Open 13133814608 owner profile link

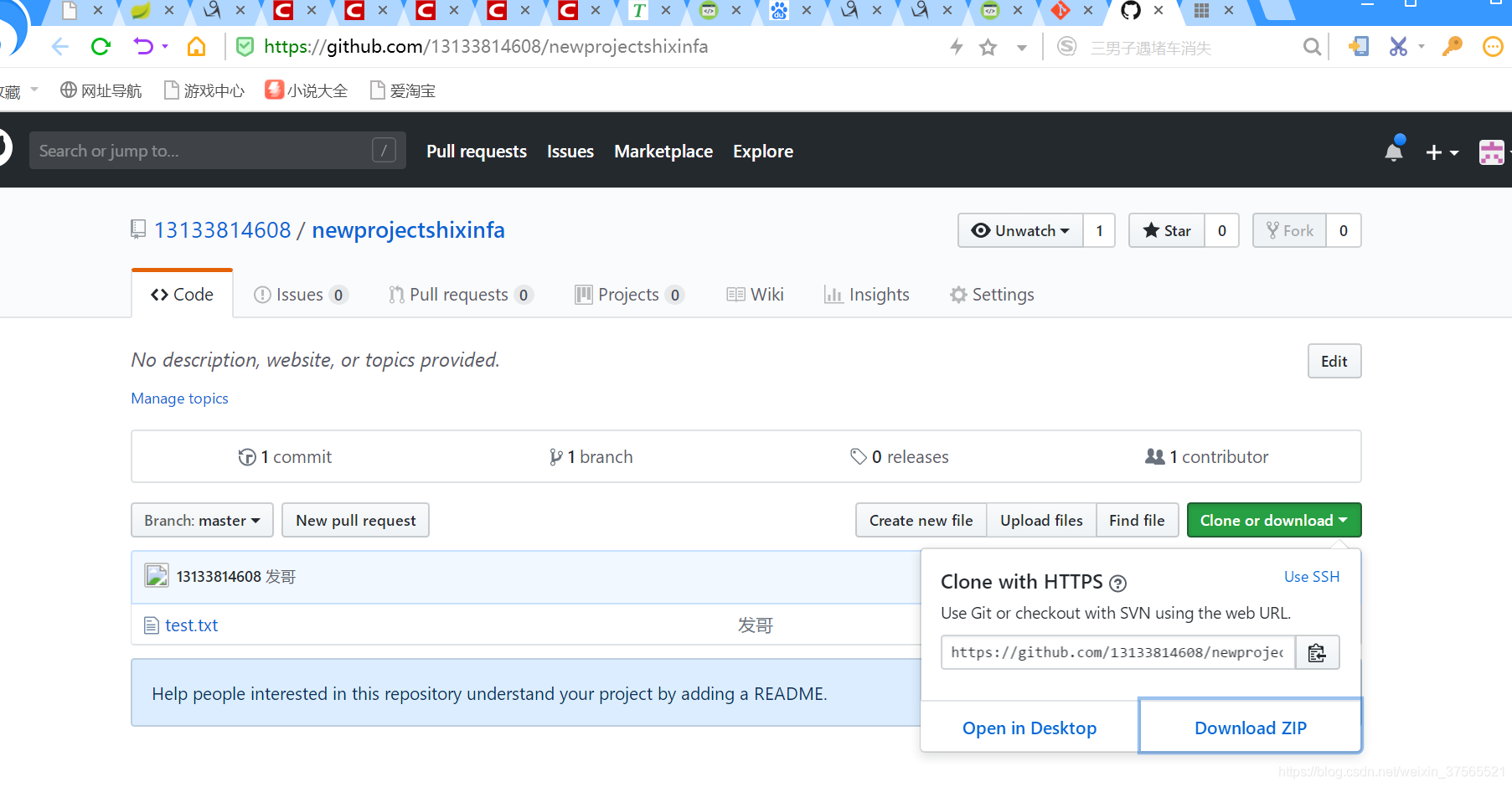coord(222,230)
